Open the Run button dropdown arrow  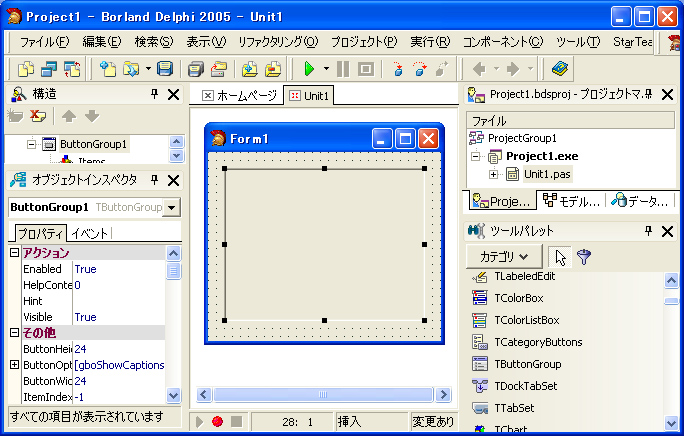pyautogui.click(x=326, y=69)
